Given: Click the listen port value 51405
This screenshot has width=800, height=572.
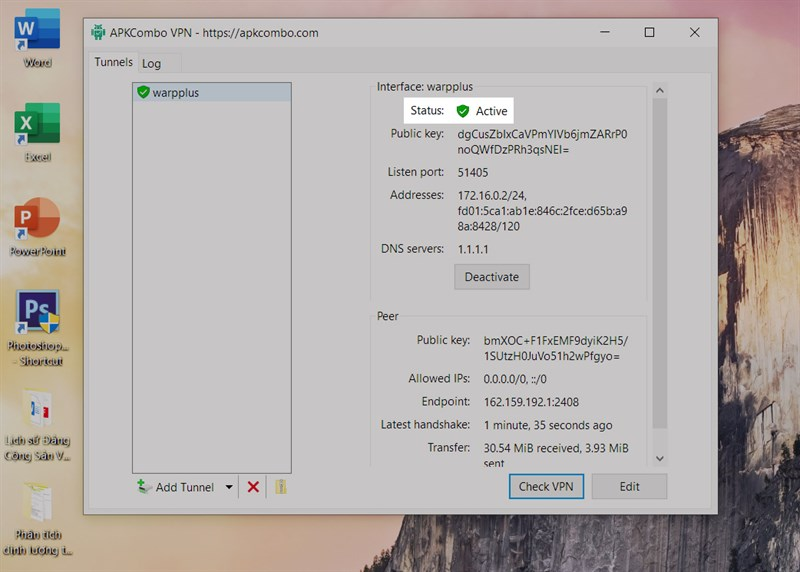Looking at the screenshot, I should pos(472,172).
